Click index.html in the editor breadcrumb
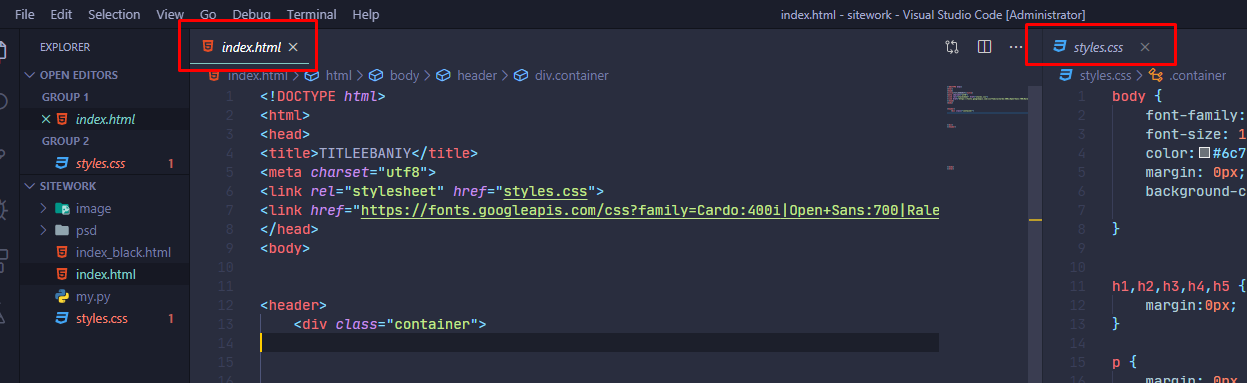Screen dimensions: 1247x383 pyautogui.click(x=257, y=75)
